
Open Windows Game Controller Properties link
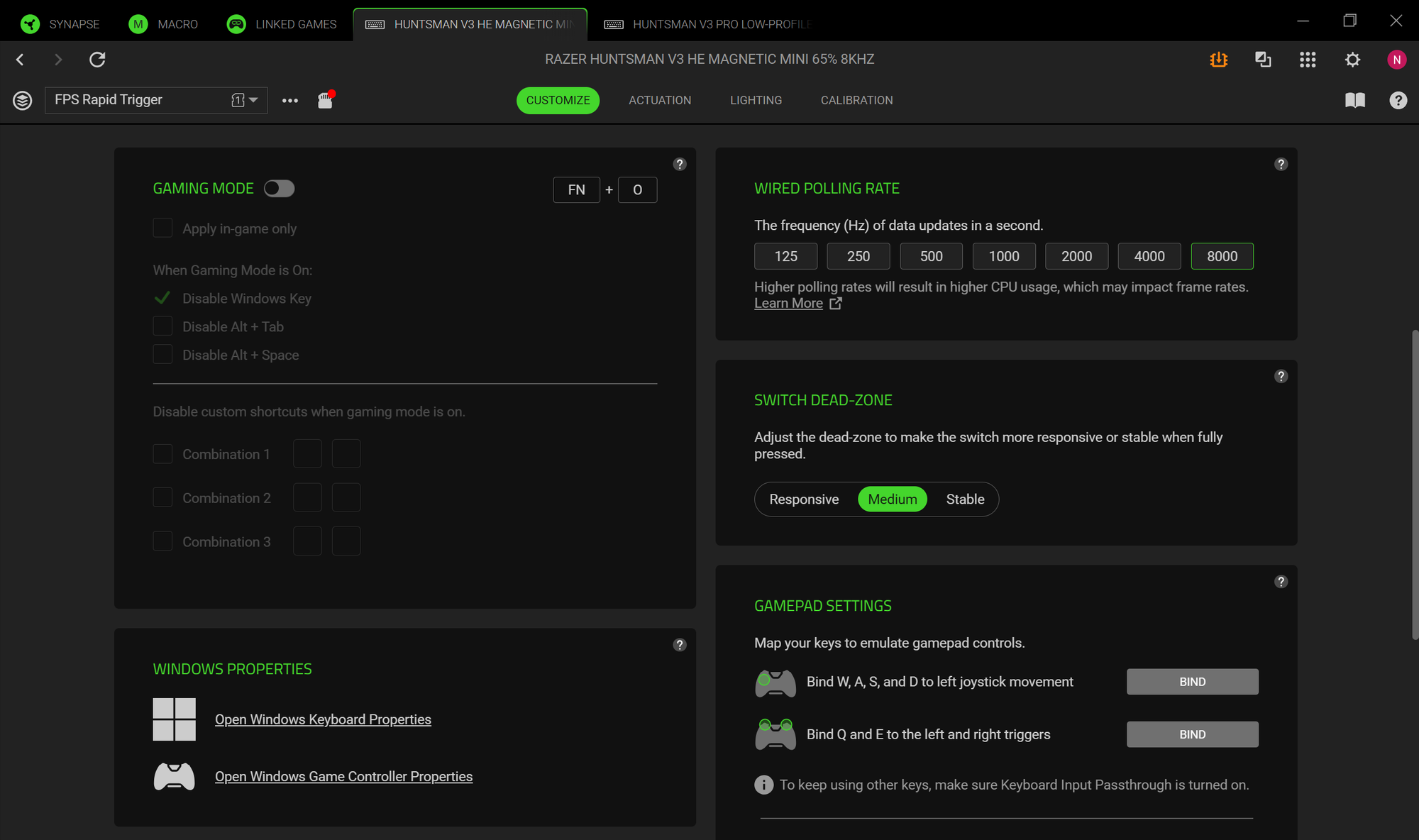(x=343, y=776)
